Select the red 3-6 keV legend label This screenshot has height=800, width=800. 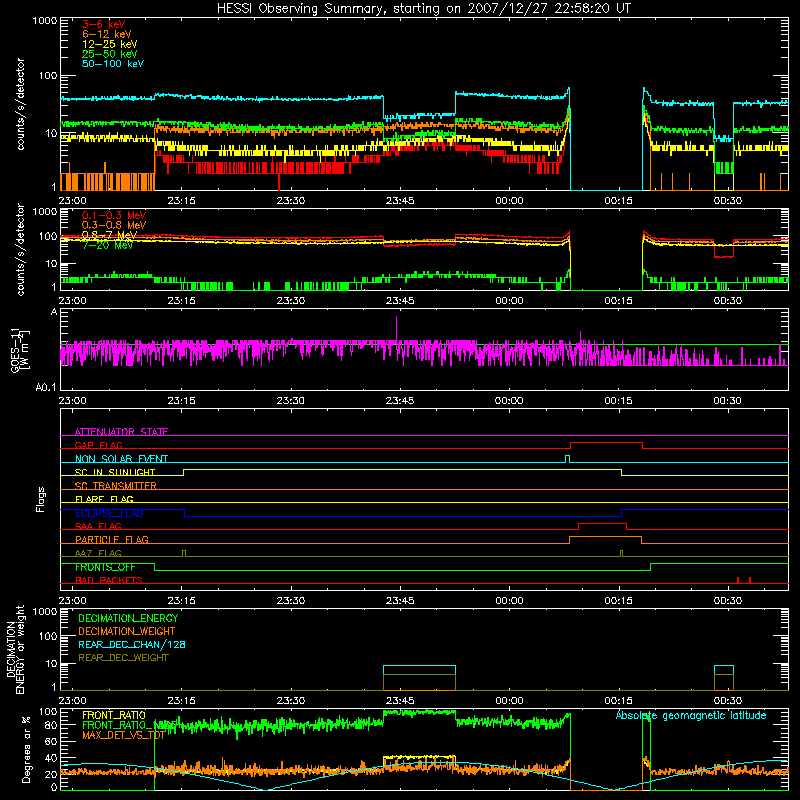(x=104, y=24)
